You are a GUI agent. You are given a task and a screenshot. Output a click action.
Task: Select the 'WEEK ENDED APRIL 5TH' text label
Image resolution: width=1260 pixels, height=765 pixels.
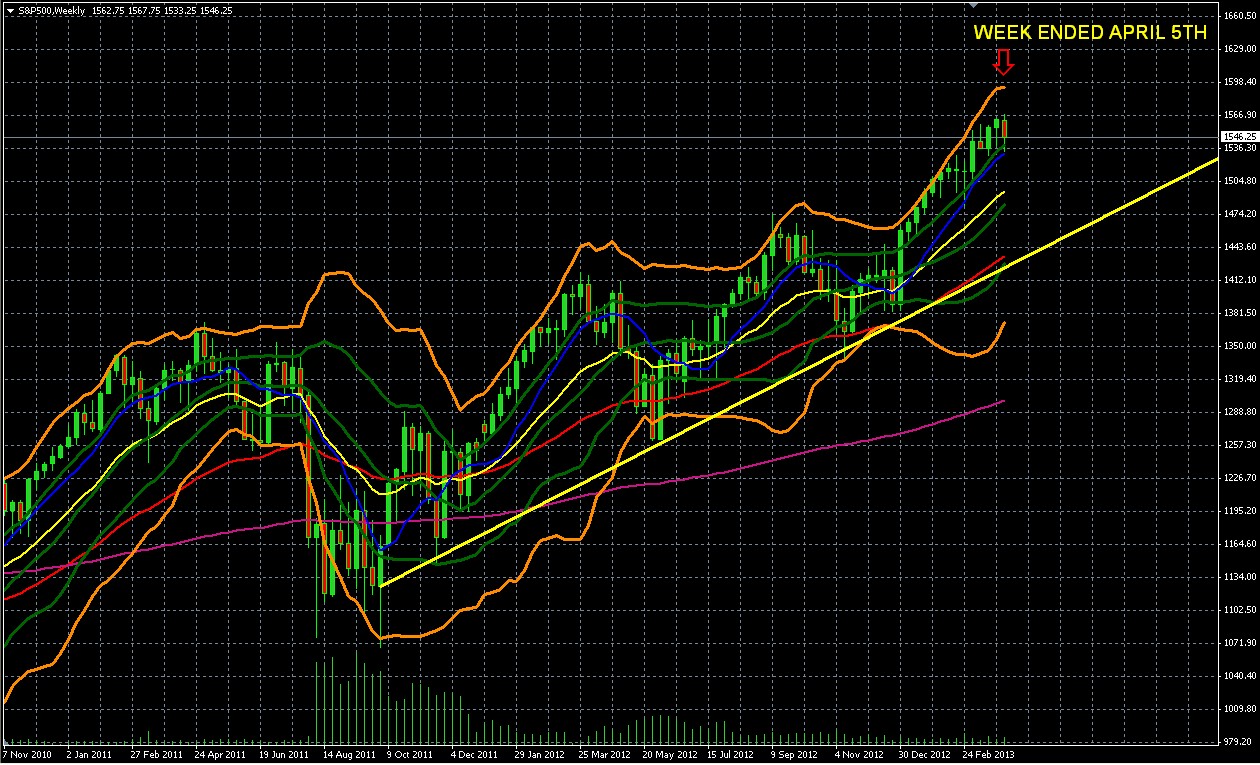pos(1091,32)
